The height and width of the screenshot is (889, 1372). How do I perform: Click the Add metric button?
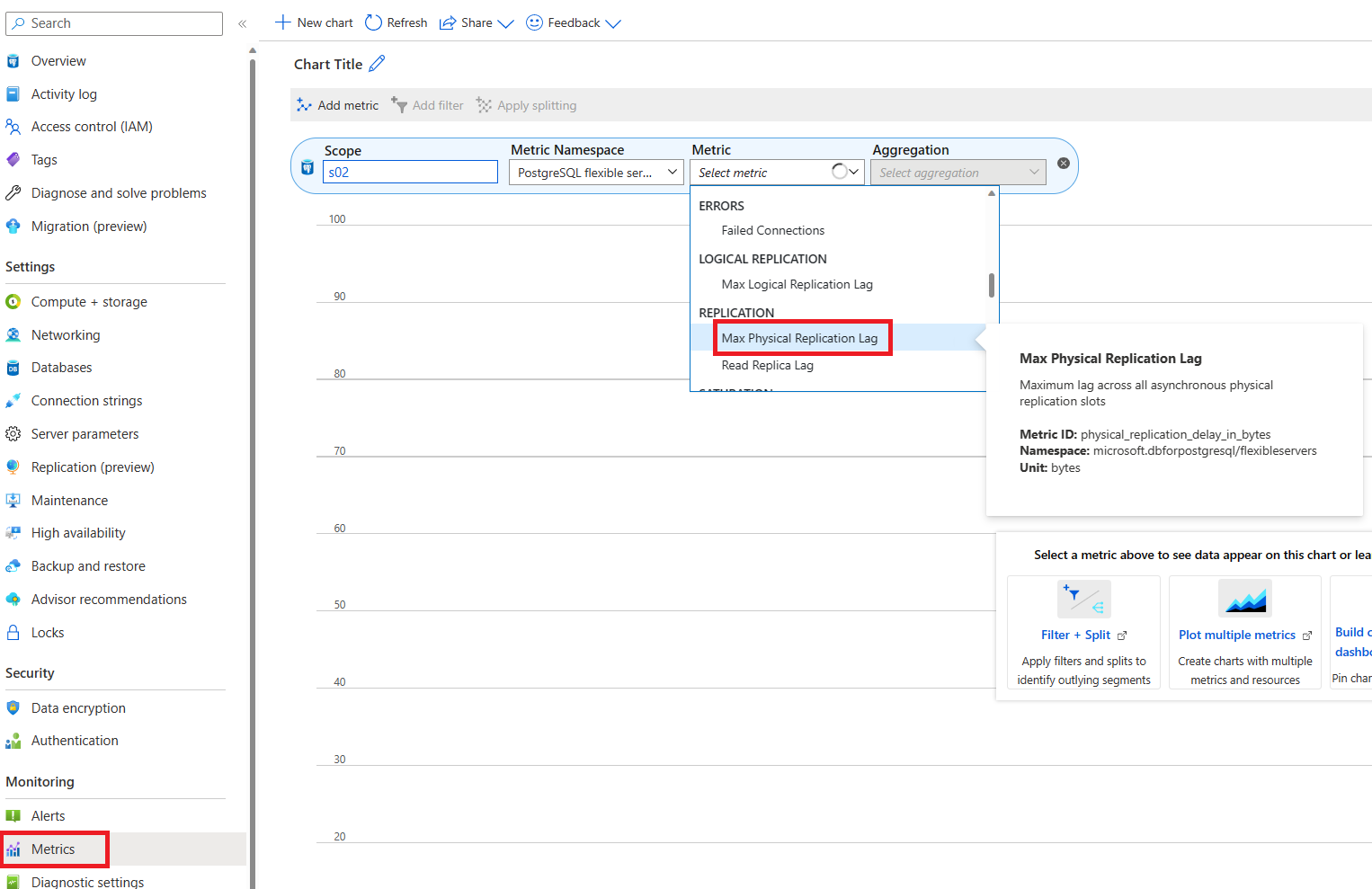tap(338, 105)
